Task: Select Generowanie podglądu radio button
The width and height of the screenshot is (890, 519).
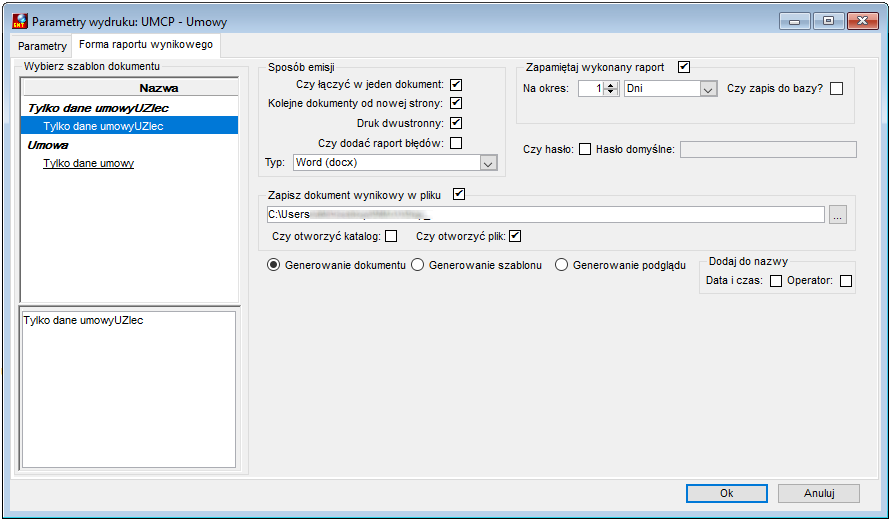Action: pos(561,265)
